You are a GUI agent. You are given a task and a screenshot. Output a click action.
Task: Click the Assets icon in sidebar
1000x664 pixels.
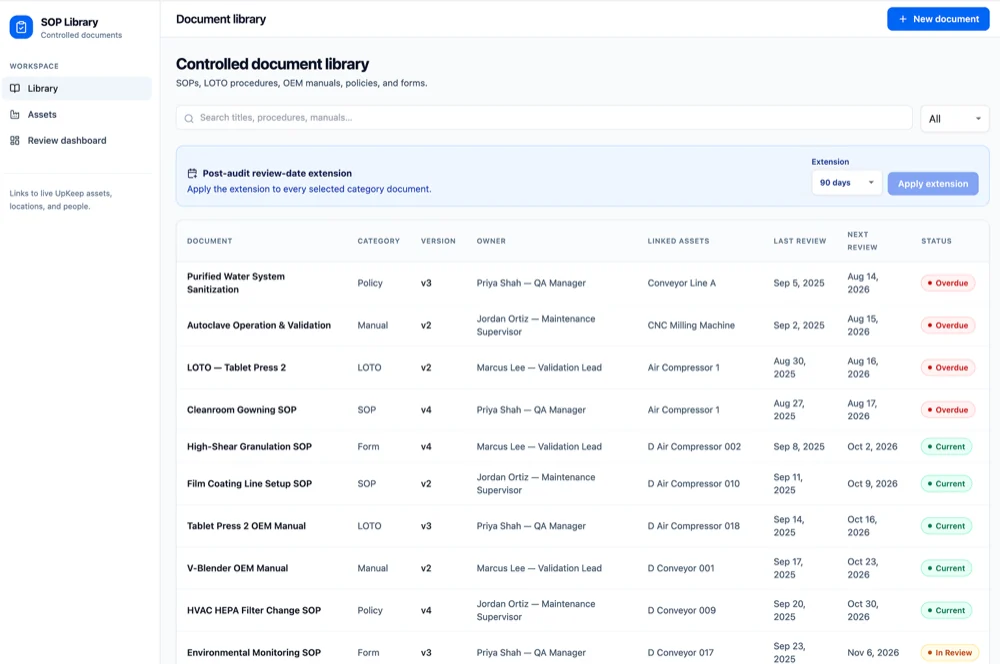(15, 115)
